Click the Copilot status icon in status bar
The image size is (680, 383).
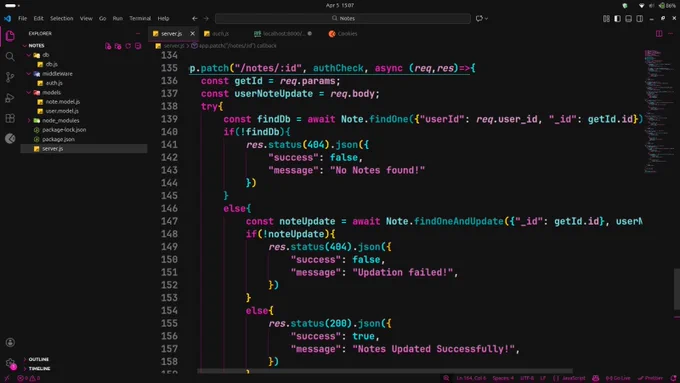595,378
